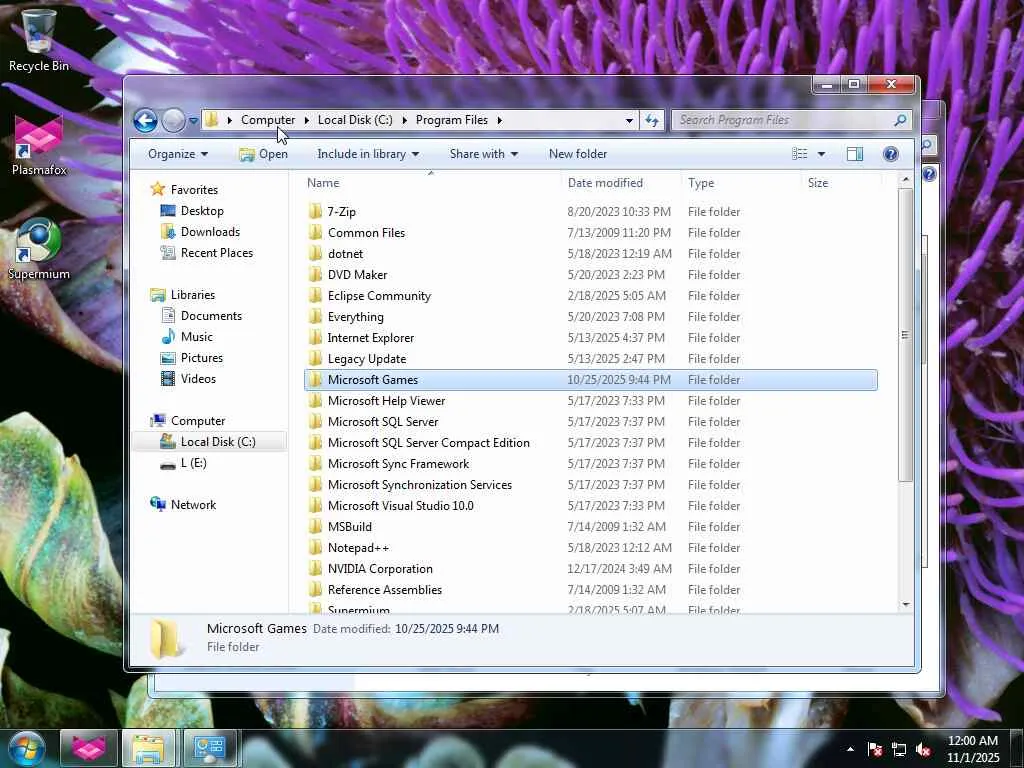The image size is (1024, 768).
Task: Select the Common Files folder icon
Action: pyautogui.click(x=315, y=232)
